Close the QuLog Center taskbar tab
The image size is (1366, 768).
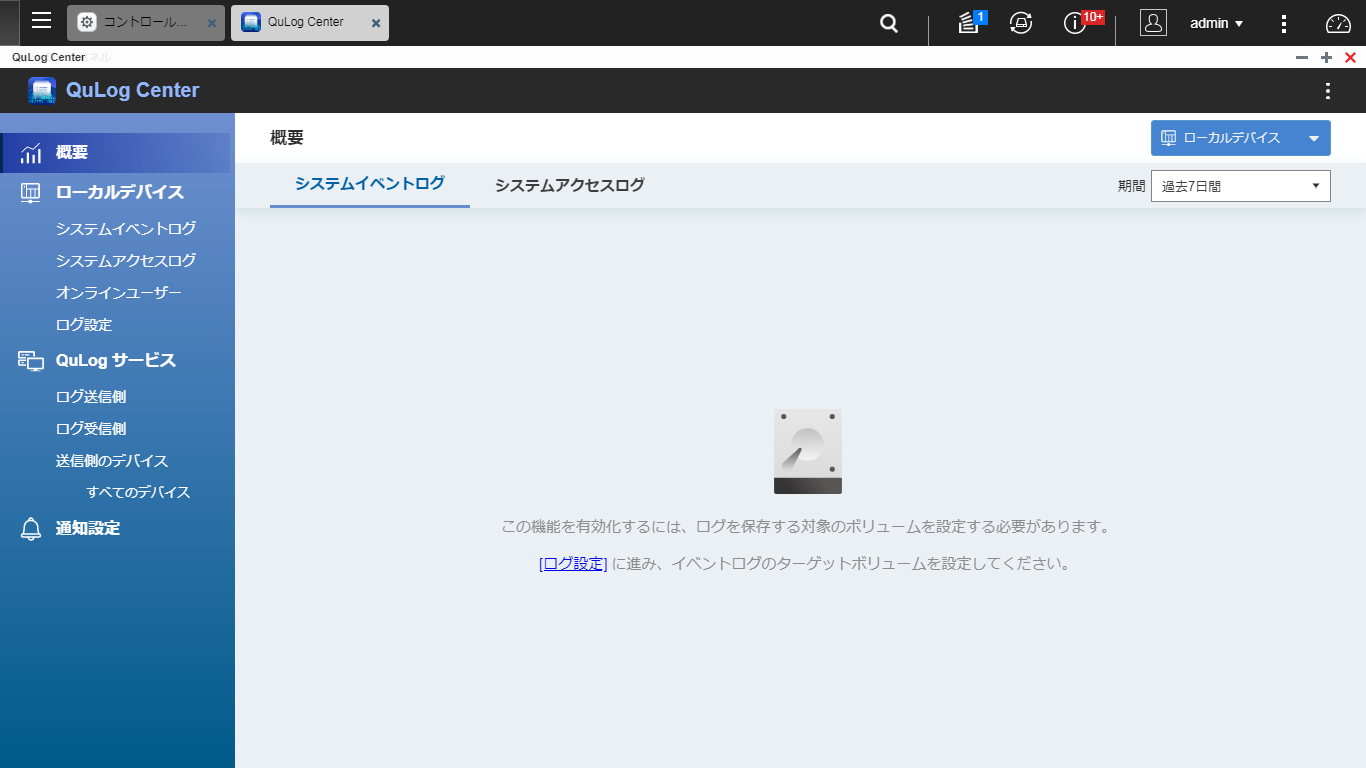[376, 23]
